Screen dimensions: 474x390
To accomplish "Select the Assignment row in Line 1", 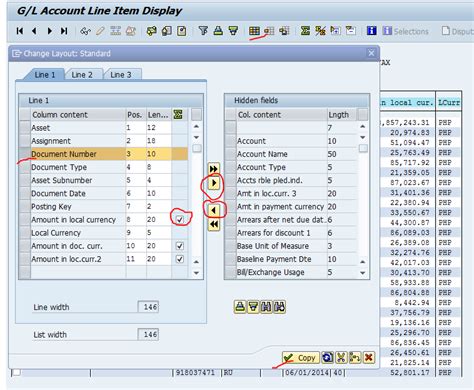I will [103, 141].
